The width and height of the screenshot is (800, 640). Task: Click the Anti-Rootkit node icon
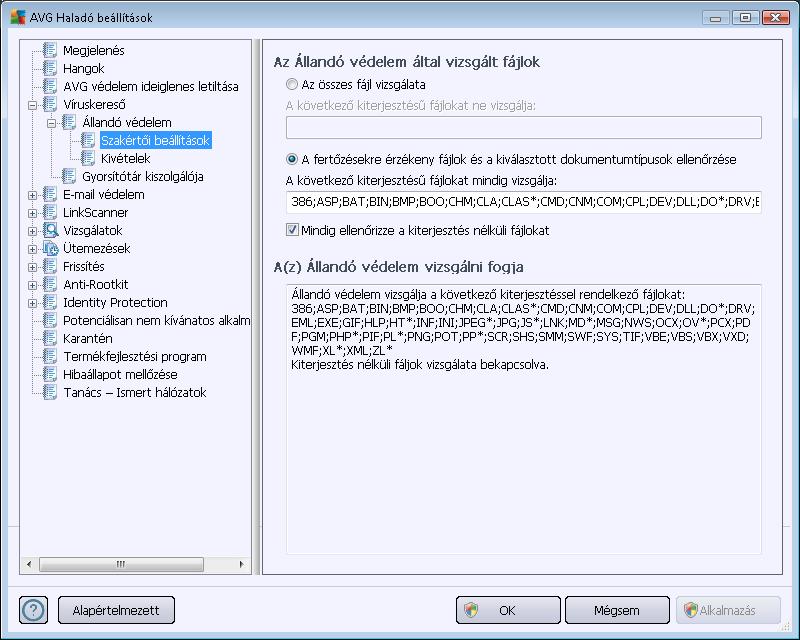click(50, 284)
